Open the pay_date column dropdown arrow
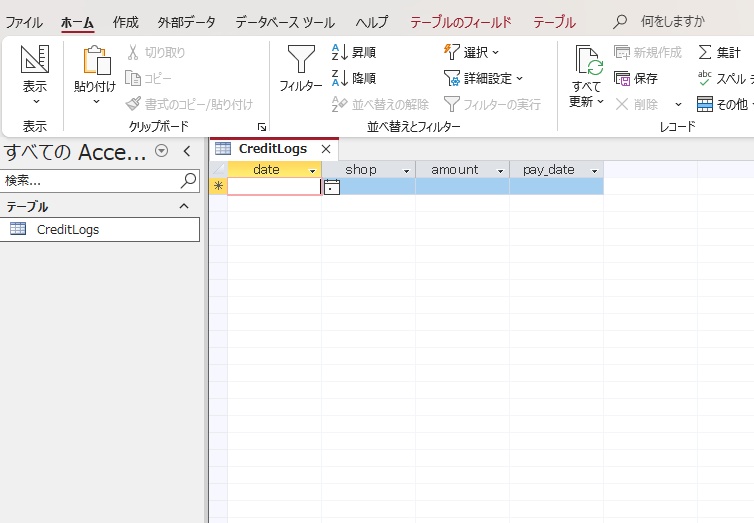 click(x=594, y=171)
